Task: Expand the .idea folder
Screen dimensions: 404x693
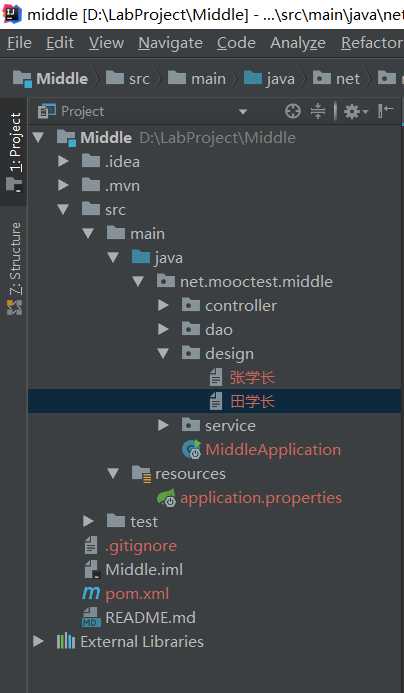Action: [x=63, y=161]
